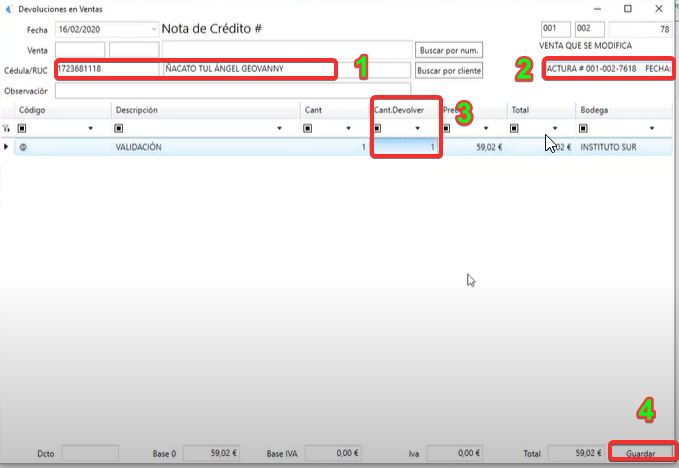Click the filter icon under Descripción column
The height and width of the screenshot is (468, 679).
point(119,128)
